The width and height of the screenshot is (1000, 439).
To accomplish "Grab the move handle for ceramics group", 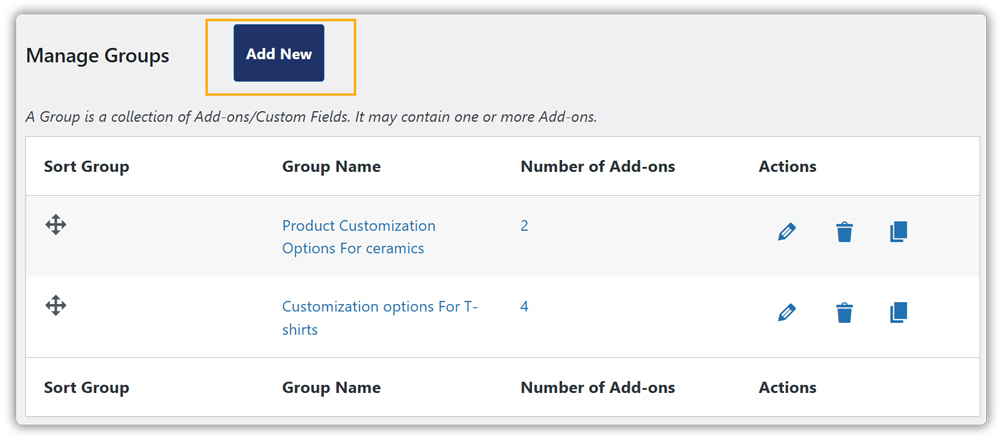I will click(x=56, y=225).
